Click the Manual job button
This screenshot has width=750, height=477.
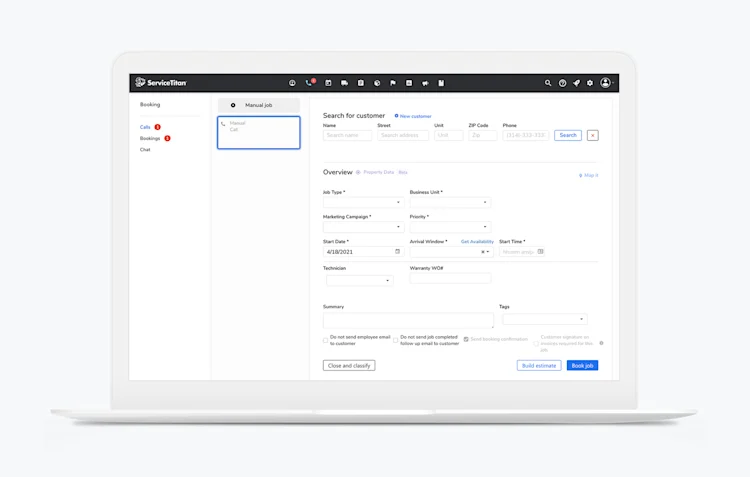pyautogui.click(x=259, y=105)
